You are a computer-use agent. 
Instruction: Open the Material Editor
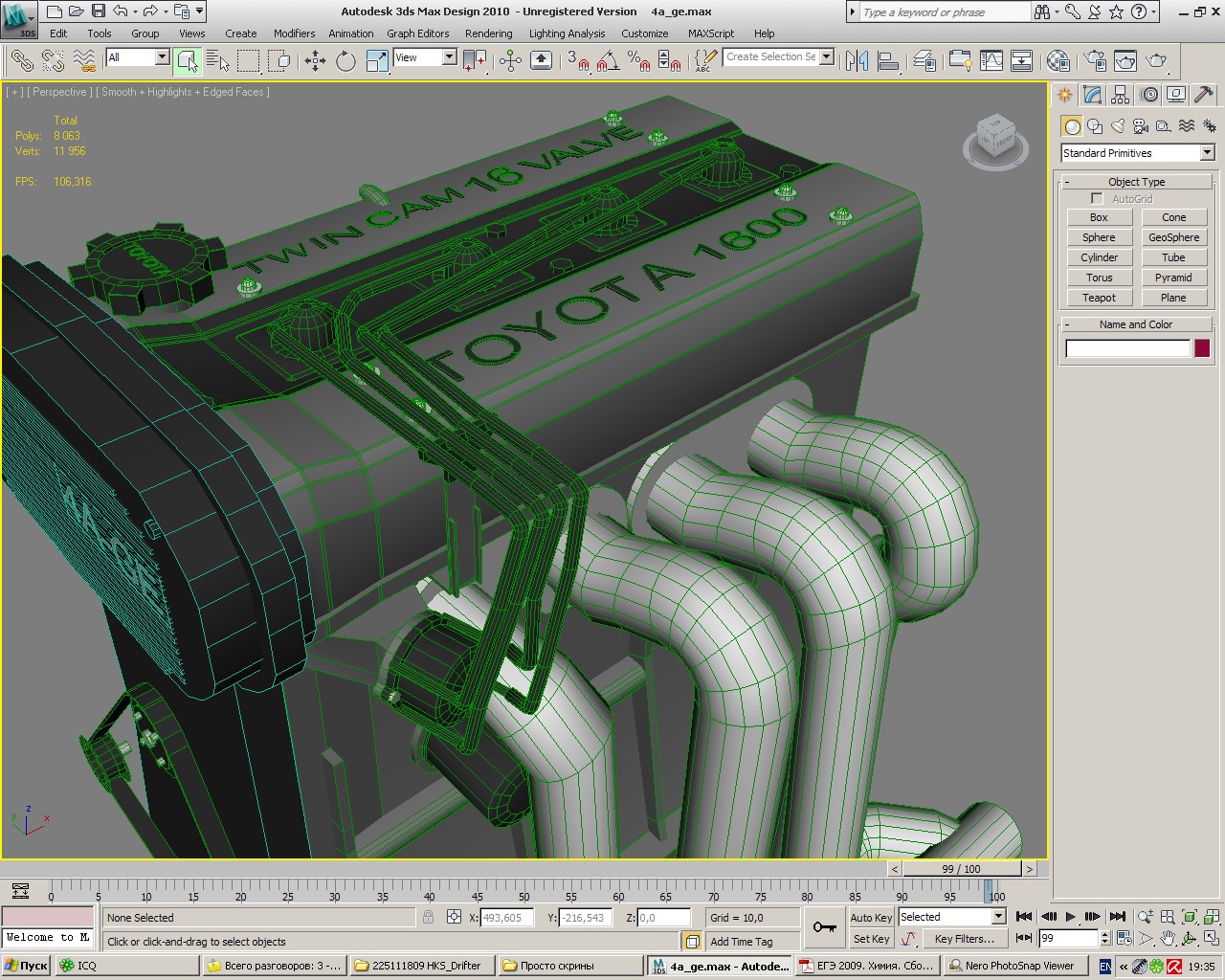[x=1058, y=60]
